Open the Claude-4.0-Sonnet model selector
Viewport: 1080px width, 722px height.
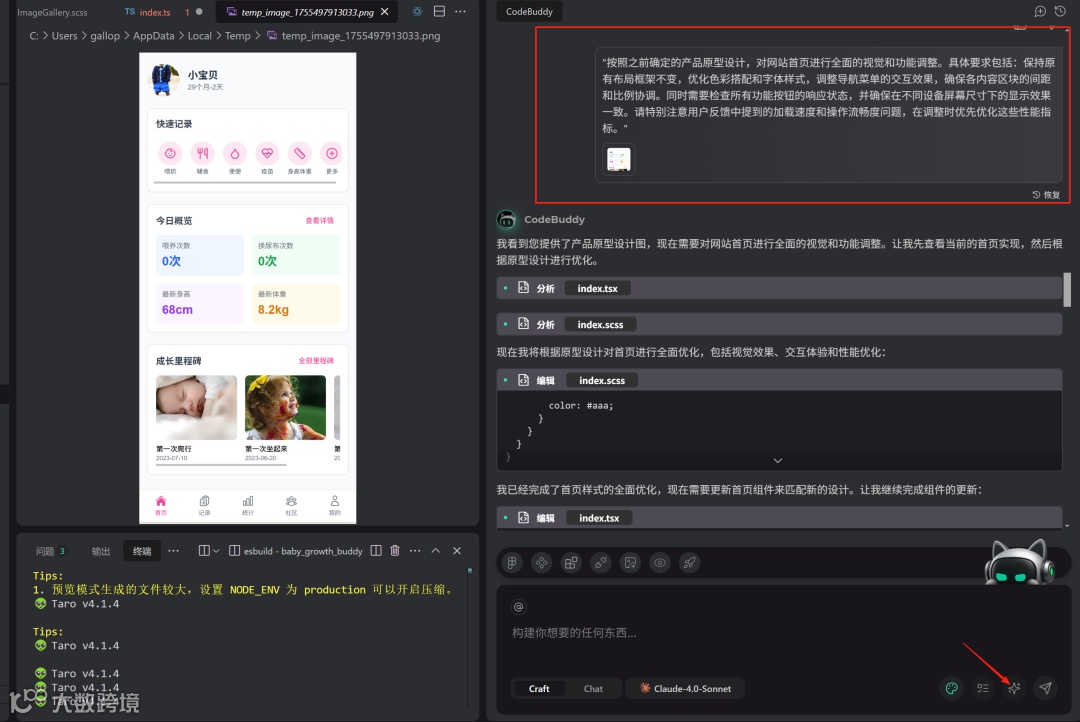685,689
